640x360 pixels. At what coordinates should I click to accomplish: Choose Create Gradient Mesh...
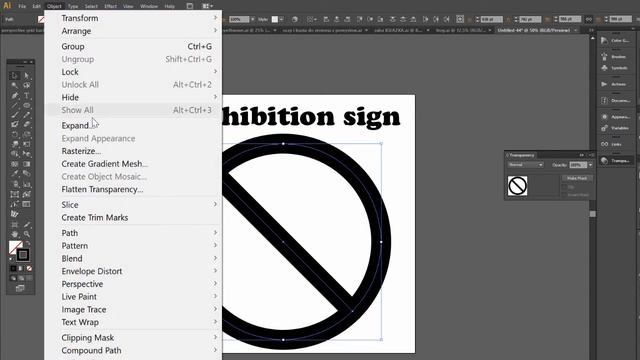point(133,164)
